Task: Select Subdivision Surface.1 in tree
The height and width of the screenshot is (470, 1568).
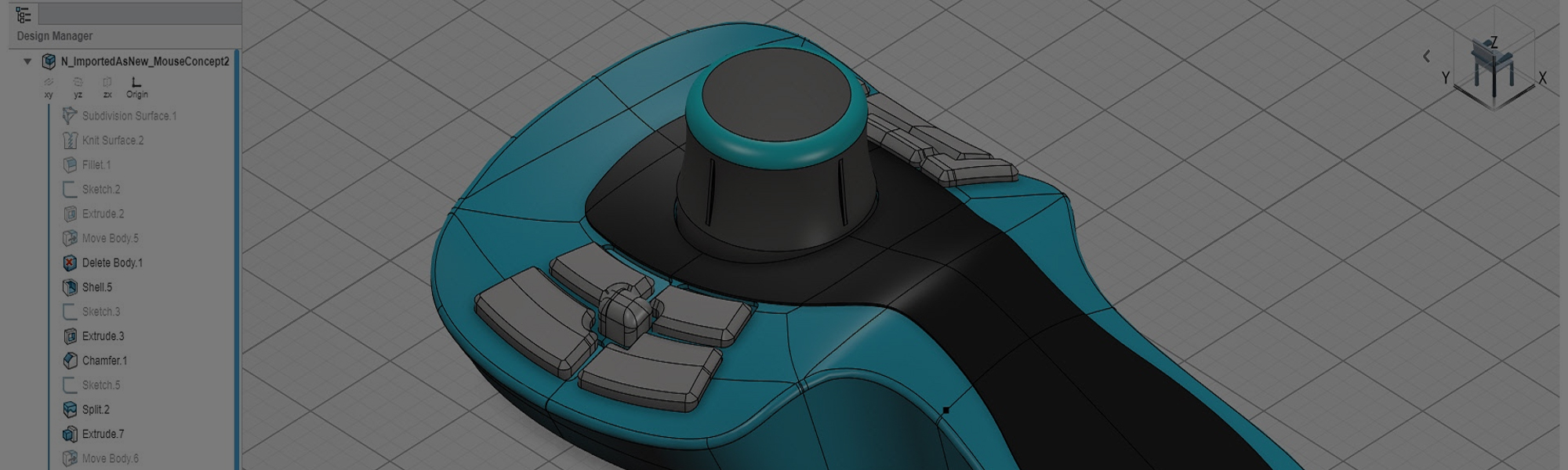Action: (x=129, y=116)
